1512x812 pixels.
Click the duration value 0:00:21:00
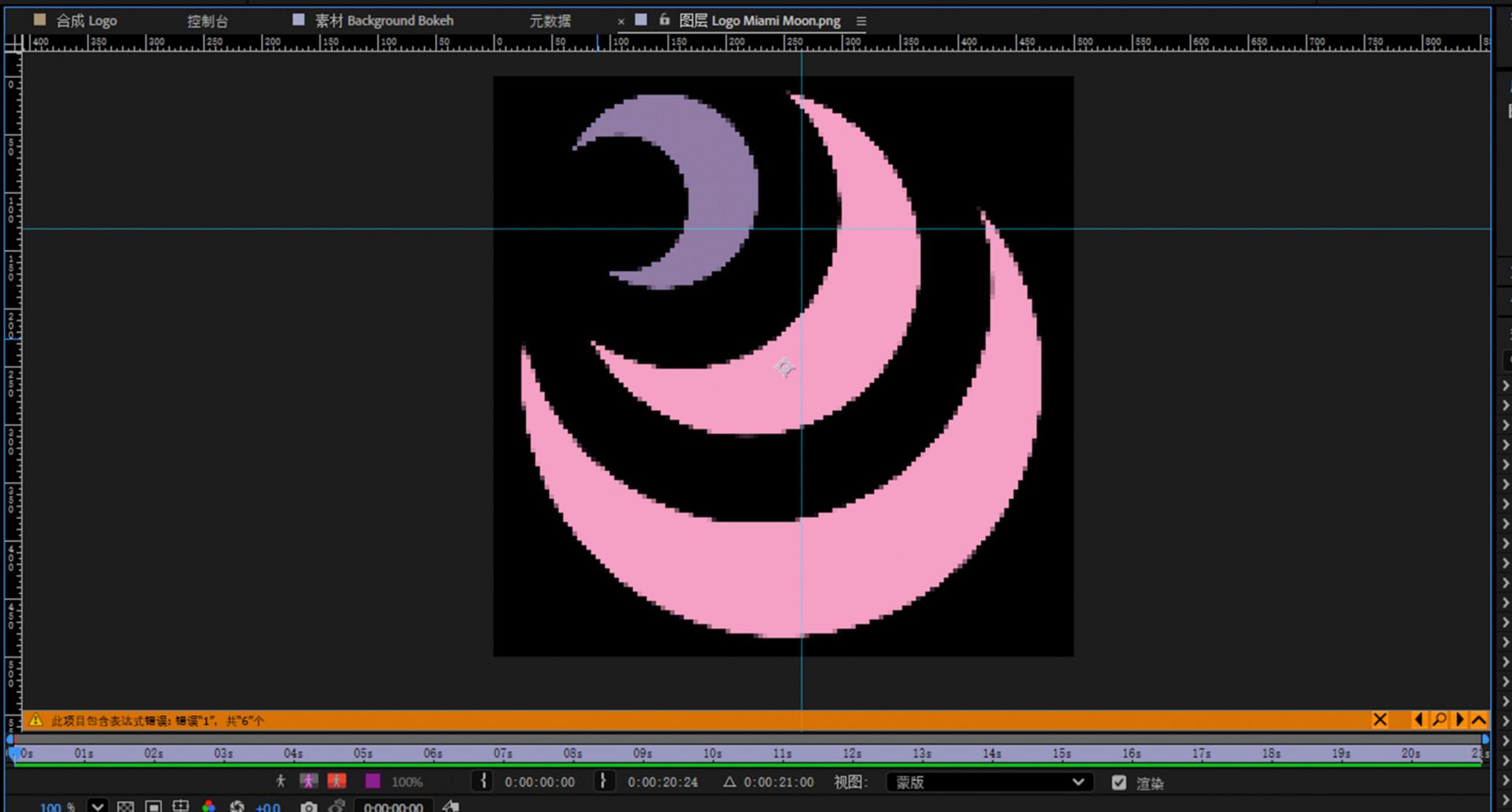(779, 782)
